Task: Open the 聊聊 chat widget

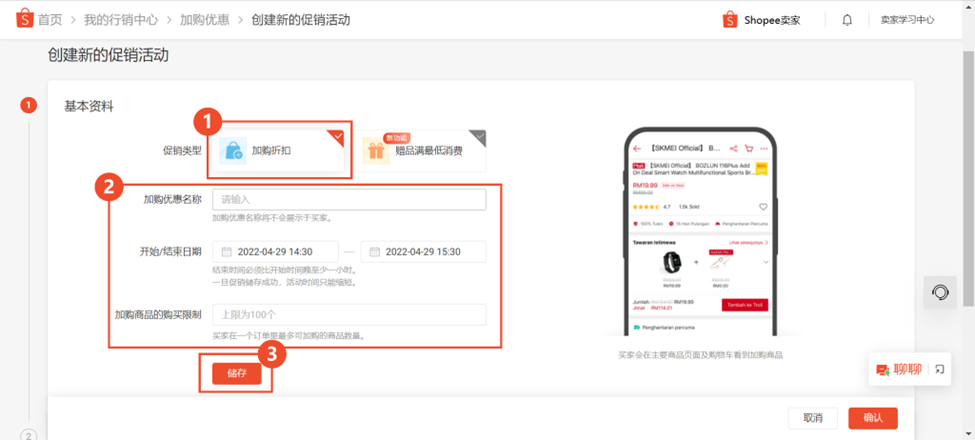Action: [899, 369]
